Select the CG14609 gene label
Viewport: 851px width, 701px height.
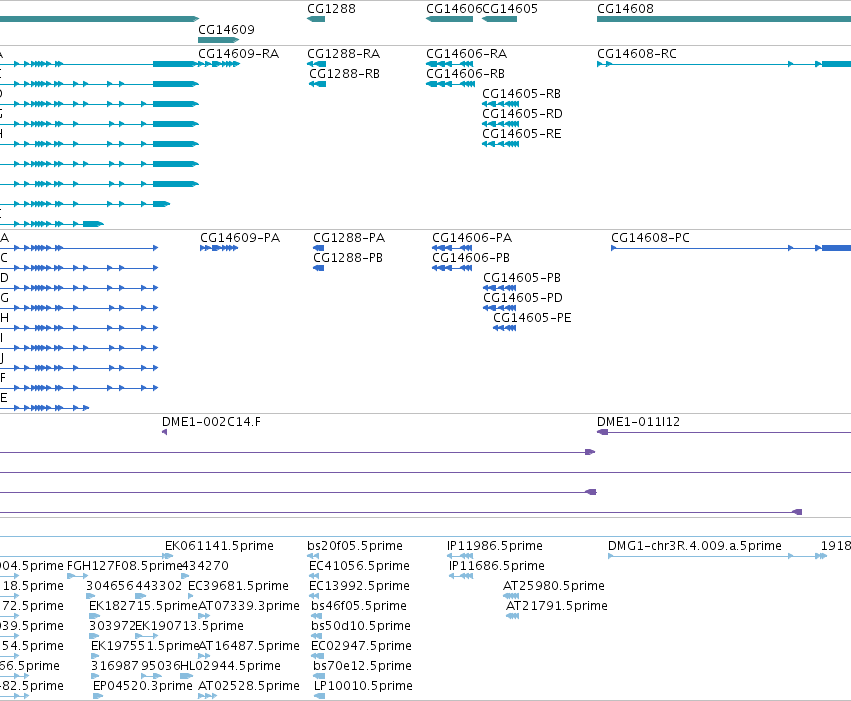226,29
